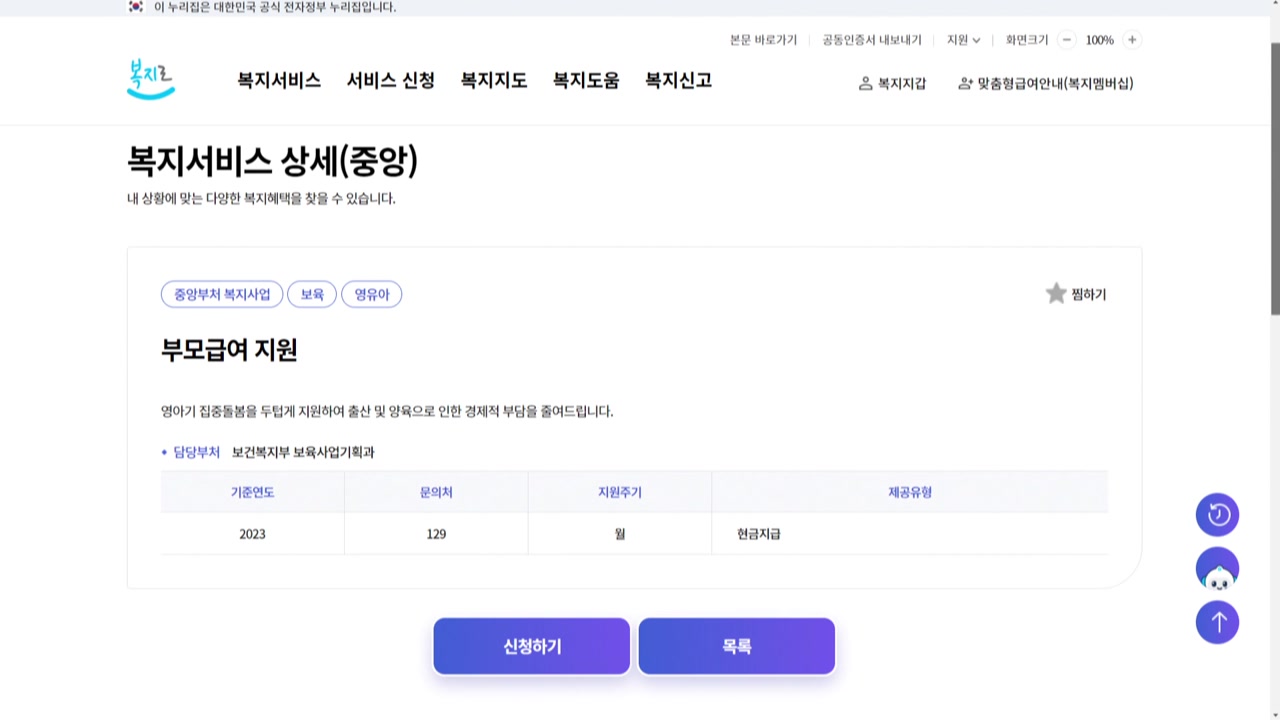Viewport: 1280px width, 720px height.
Task: Select the 복지신고 menu item
Action: click(x=678, y=81)
